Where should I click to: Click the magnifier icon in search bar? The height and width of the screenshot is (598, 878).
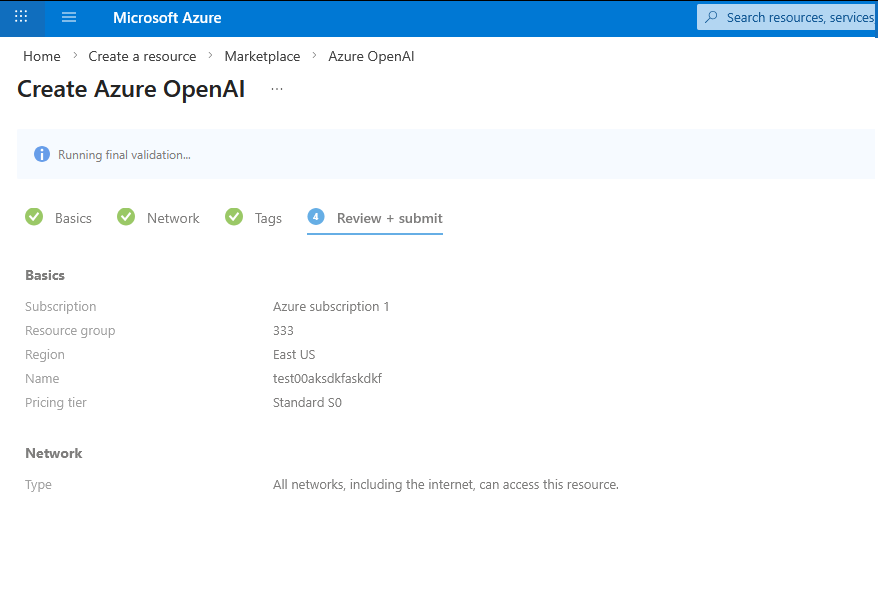pos(712,17)
